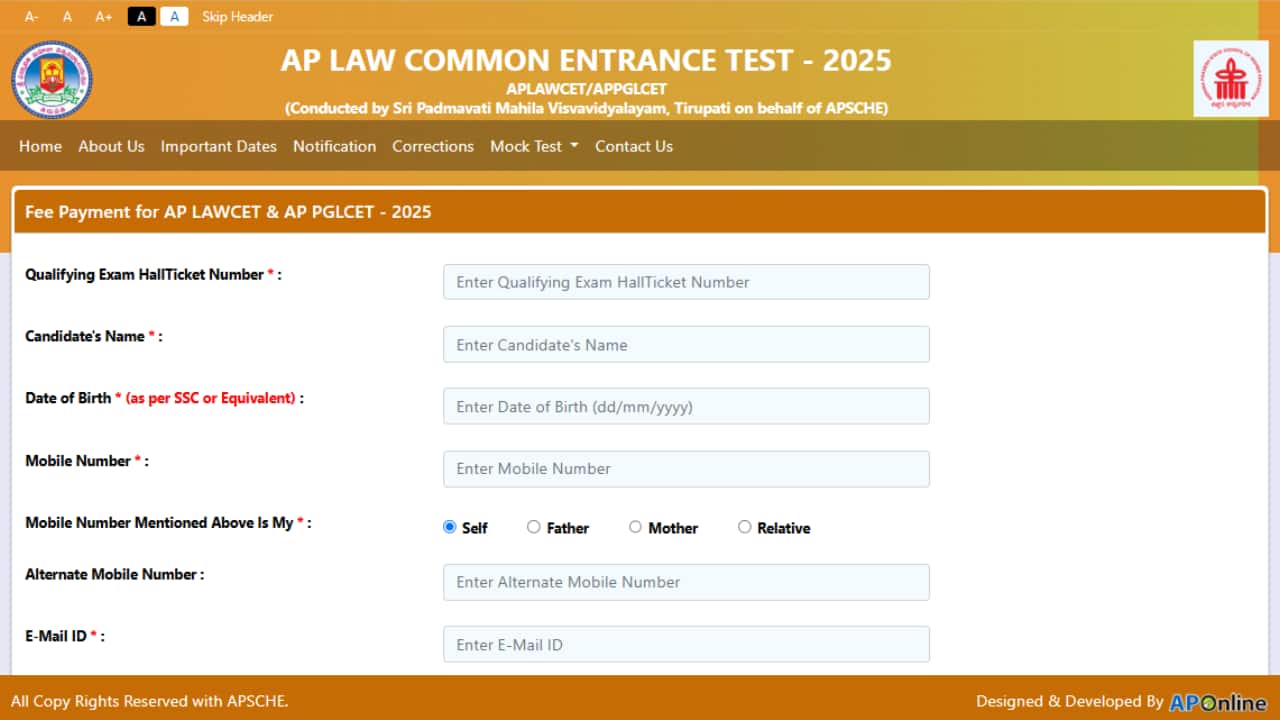This screenshot has width=1280, height=720.
Task: Click the APOnline logo in the footer
Action: point(1216,702)
